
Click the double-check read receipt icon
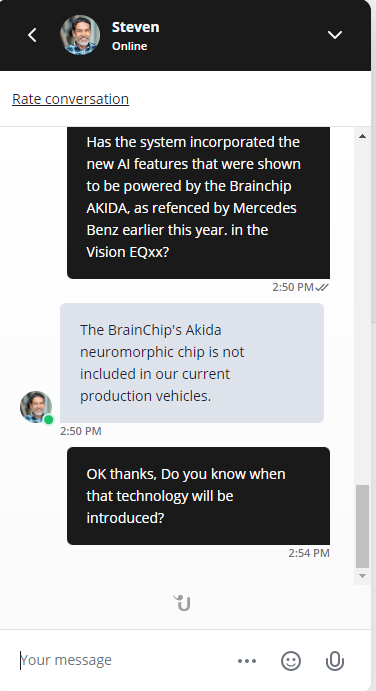[x=323, y=287]
